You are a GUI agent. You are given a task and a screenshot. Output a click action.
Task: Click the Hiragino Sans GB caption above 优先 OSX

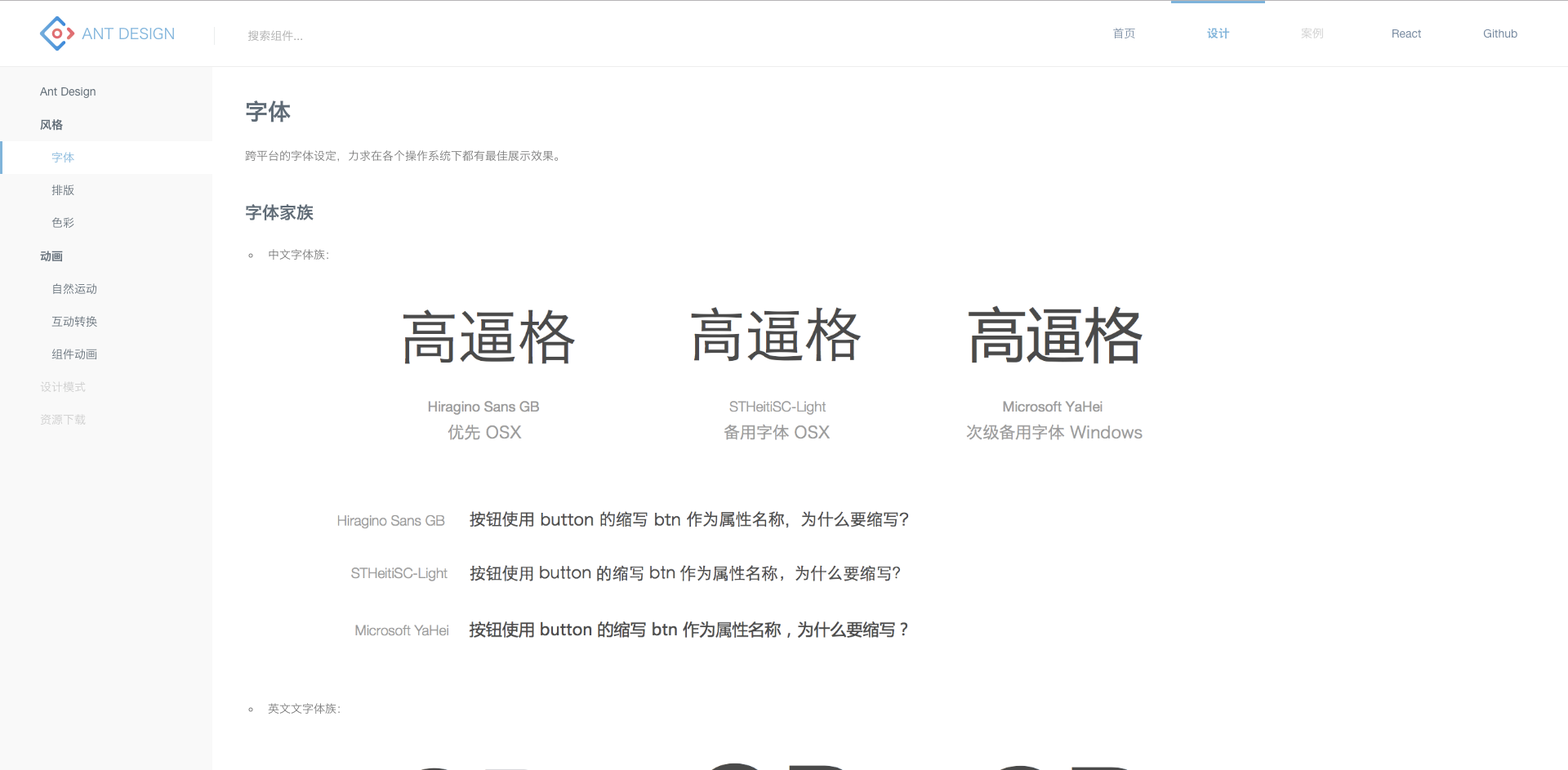point(483,407)
